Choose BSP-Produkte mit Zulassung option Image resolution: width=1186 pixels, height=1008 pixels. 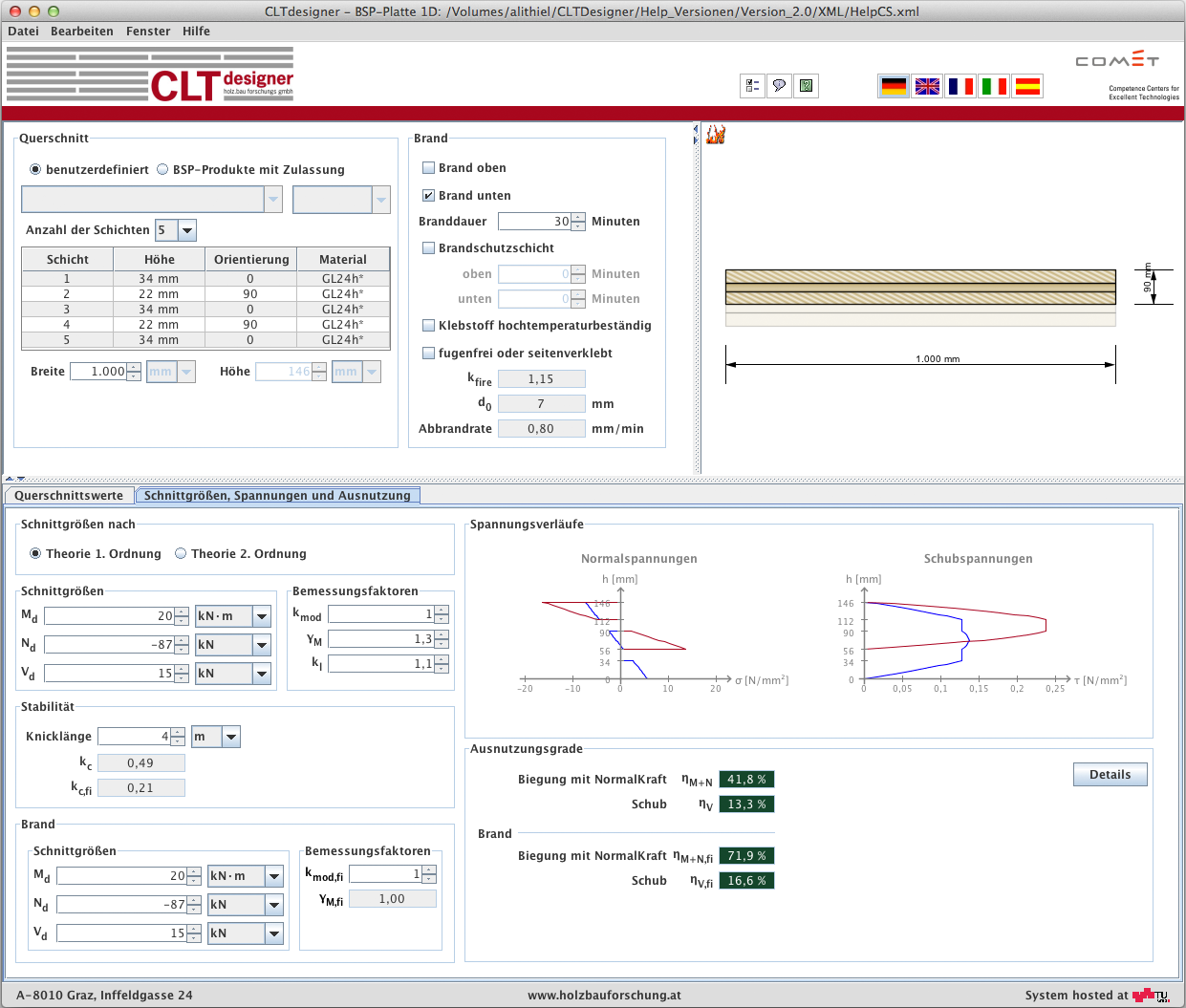click(x=162, y=170)
